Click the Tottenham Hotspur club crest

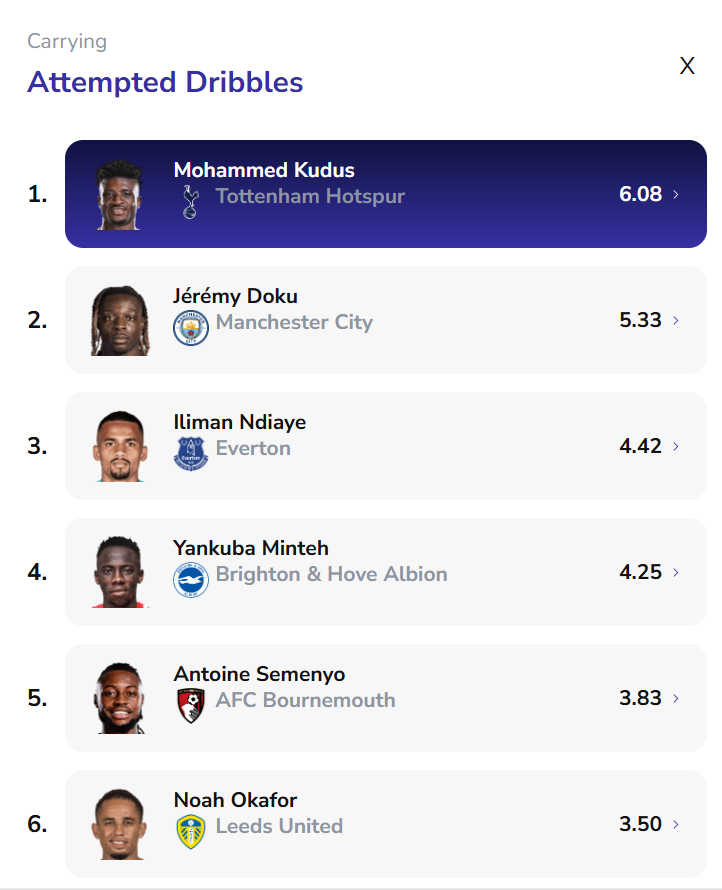tap(190, 201)
